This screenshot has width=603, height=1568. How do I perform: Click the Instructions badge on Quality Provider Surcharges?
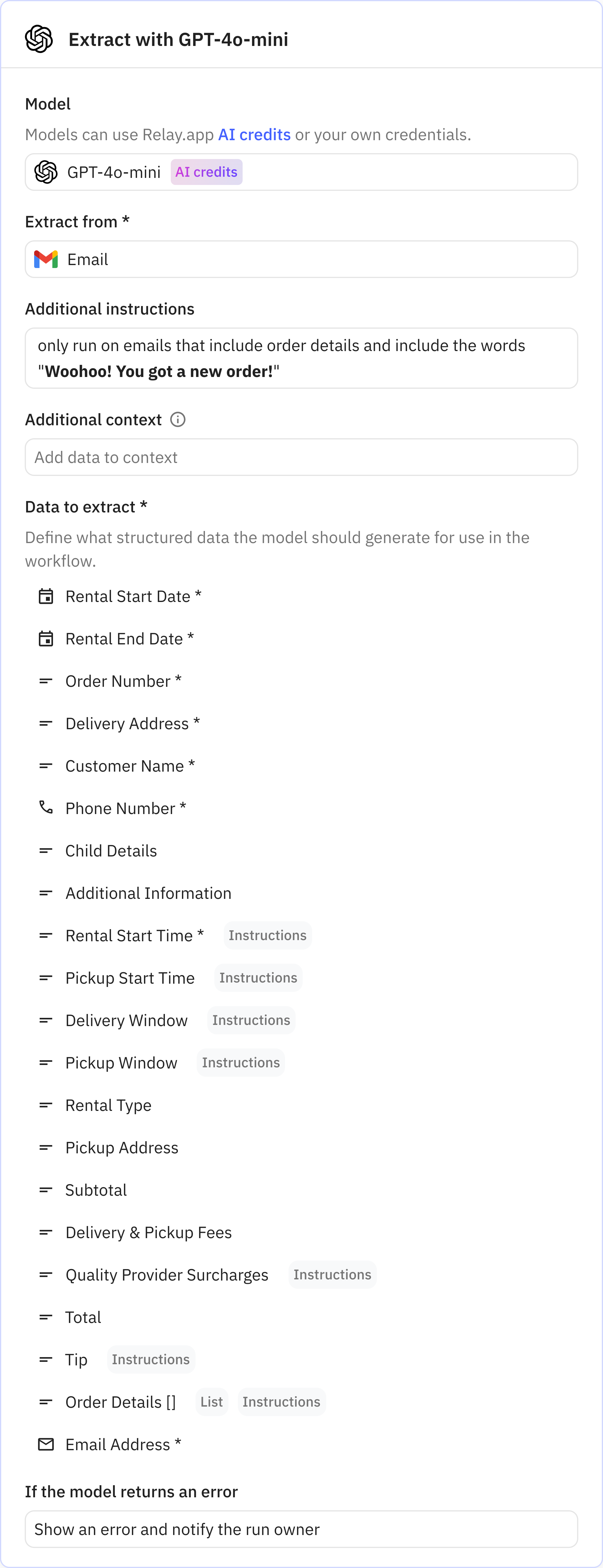click(x=332, y=1275)
